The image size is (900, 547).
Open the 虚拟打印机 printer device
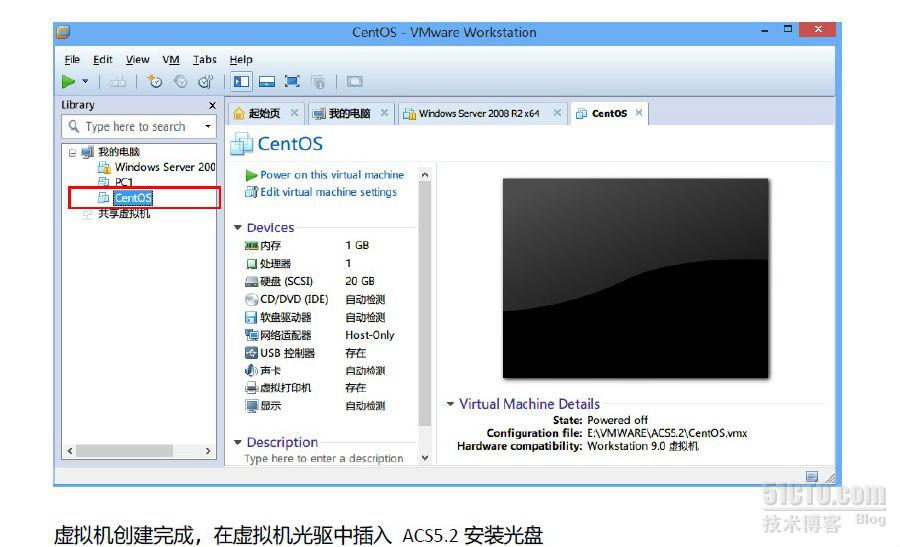pyautogui.click(x=286, y=388)
